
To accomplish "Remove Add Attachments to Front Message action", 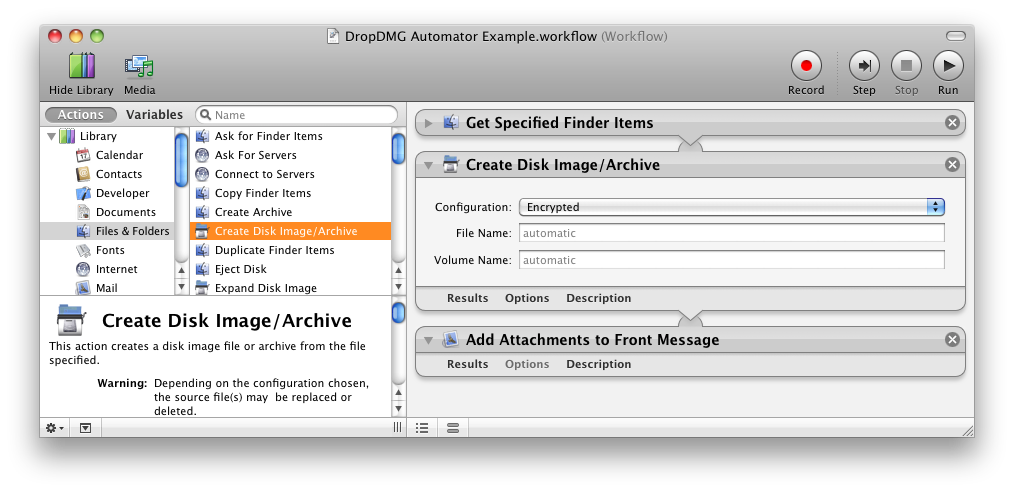I will coord(952,339).
